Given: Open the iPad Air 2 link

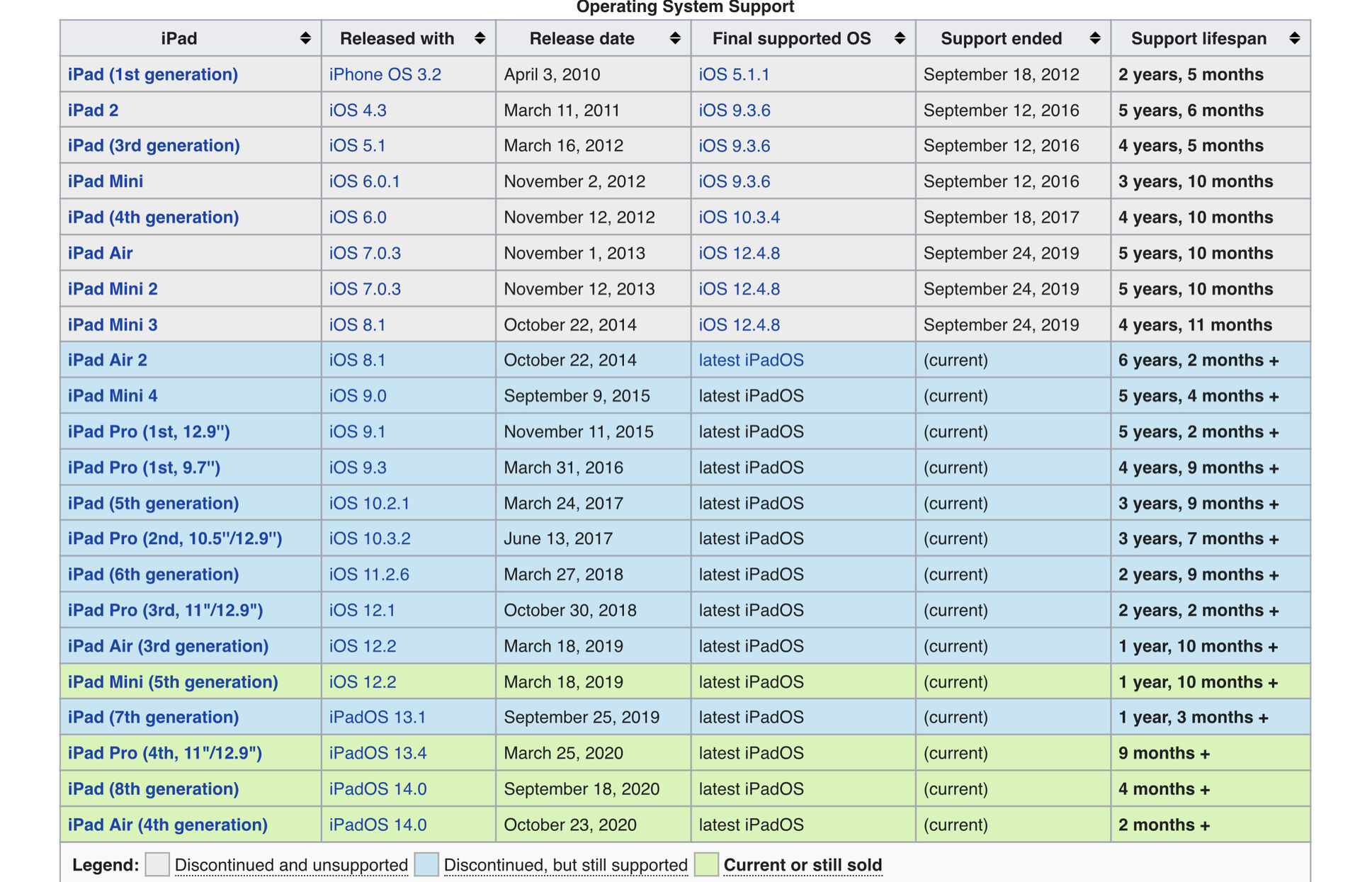Looking at the screenshot, I should 108,360.
